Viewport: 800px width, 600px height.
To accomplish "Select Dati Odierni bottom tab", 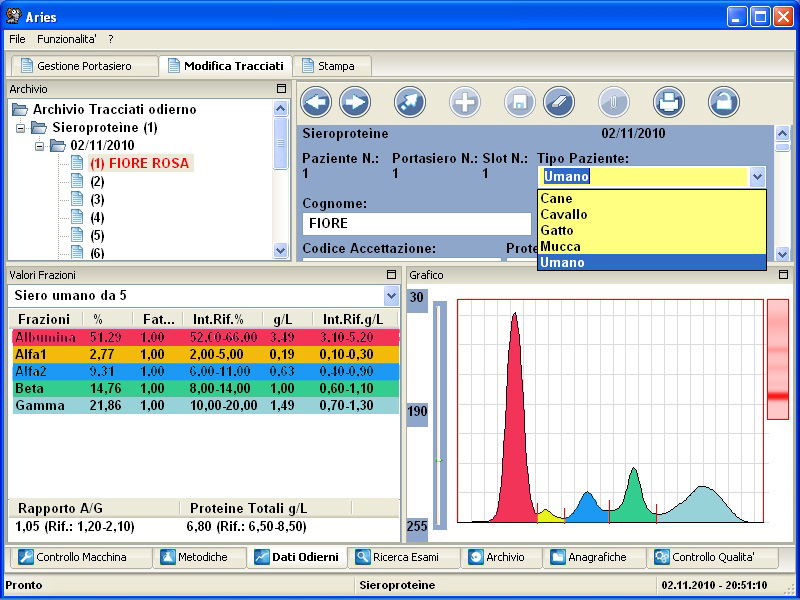I will pyautogui.click(x=297, y=557).
